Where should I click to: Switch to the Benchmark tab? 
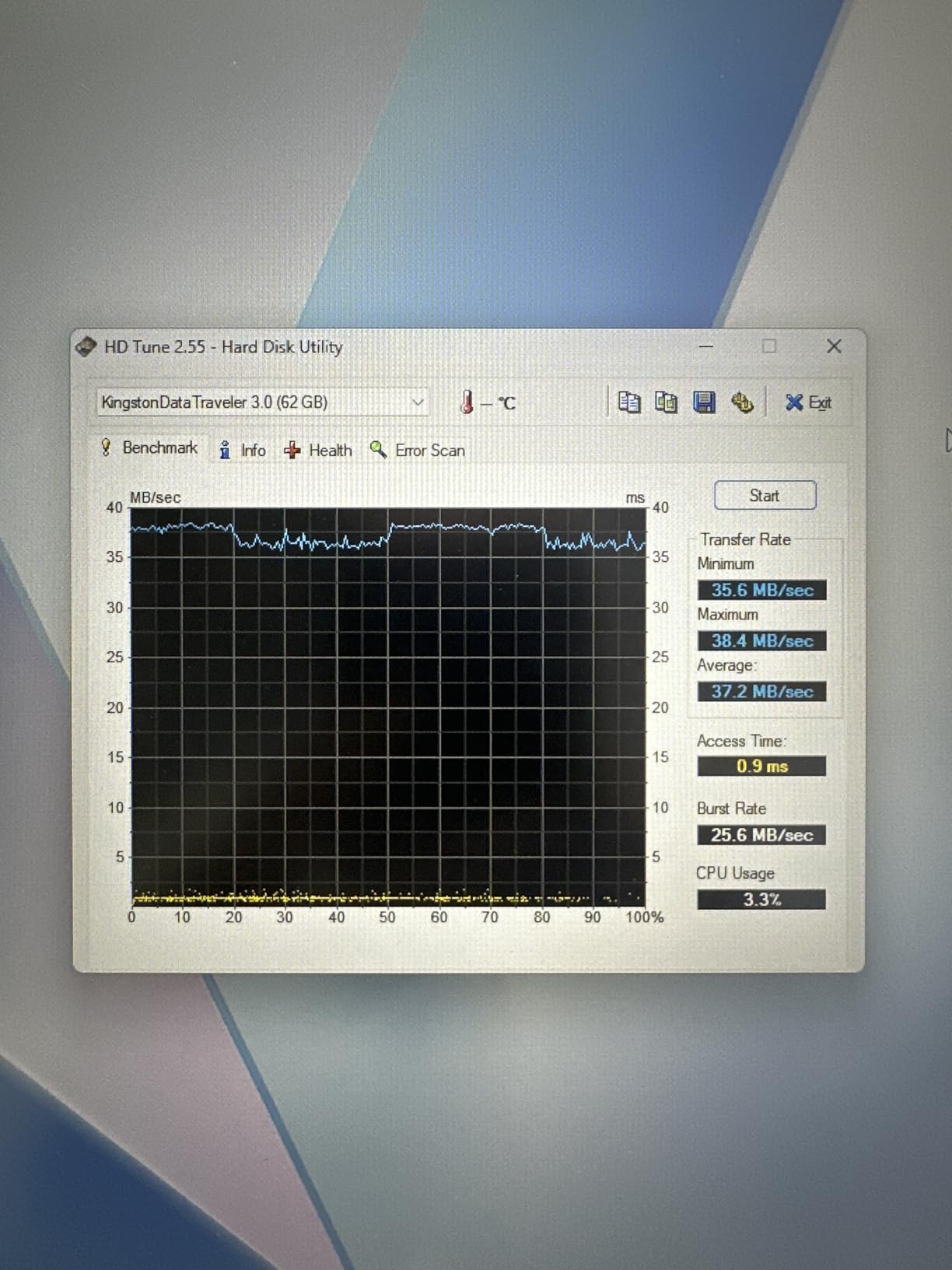click(149, 448)
